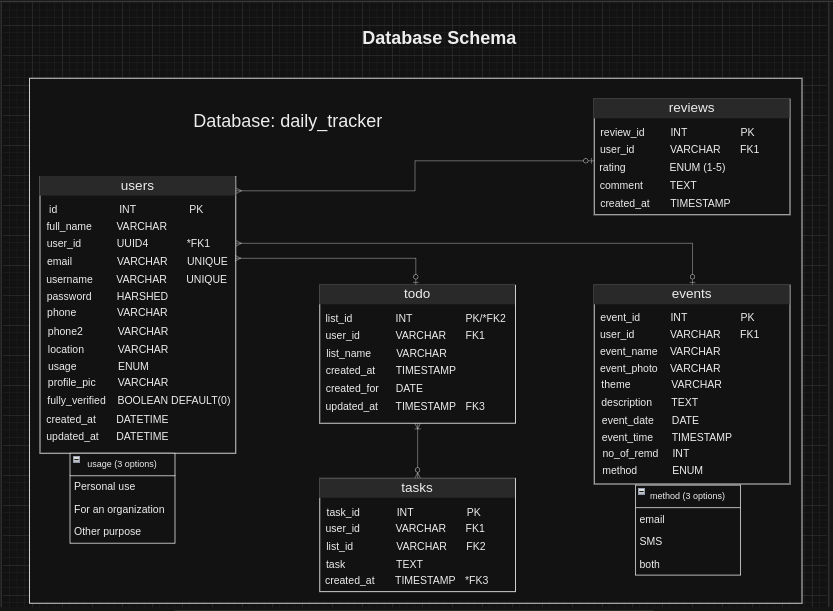Select the fully_verified field
The image size is (833, 611).
pos(76,401)
